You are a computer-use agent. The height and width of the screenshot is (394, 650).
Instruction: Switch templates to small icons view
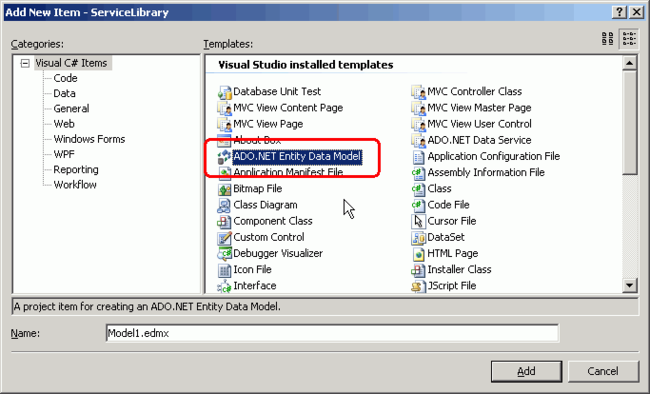click(x=629, y=39)
